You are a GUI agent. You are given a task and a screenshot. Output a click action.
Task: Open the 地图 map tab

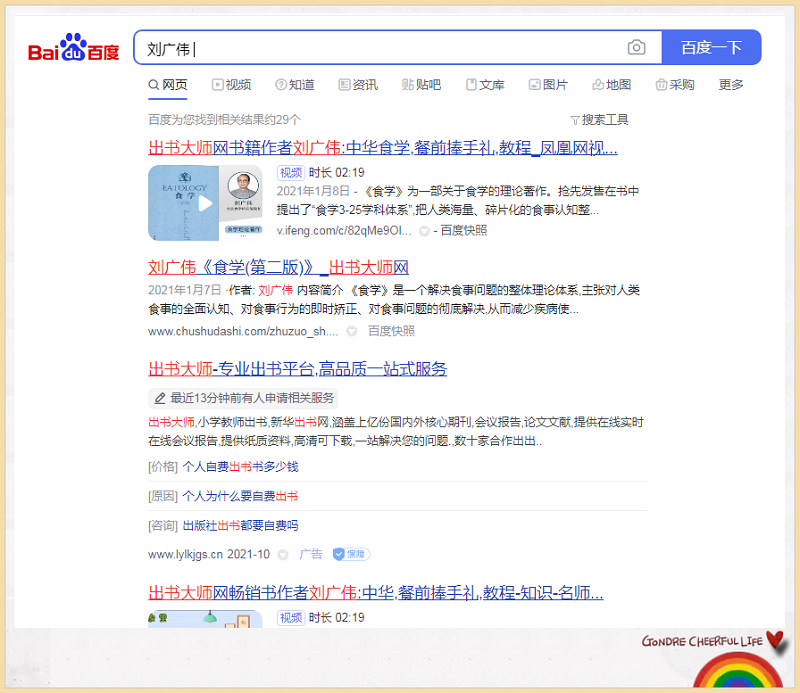(x=611, y=85)
